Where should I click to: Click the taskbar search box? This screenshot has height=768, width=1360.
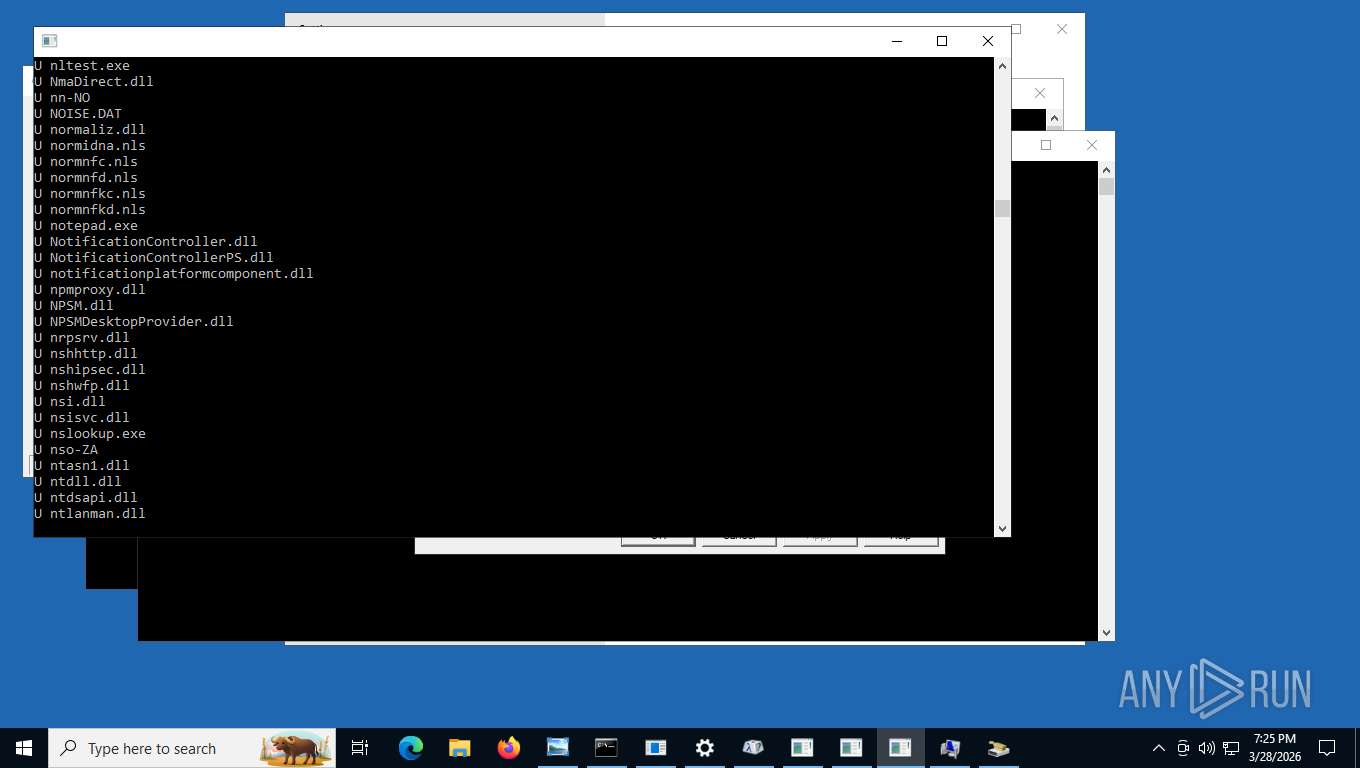pos(192,748)
